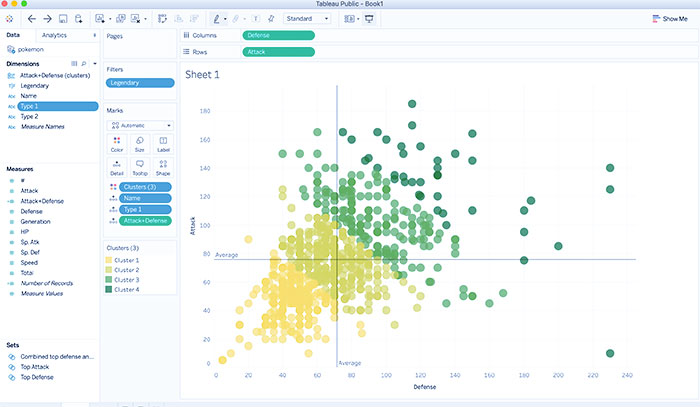Create a new worksheet icon

pyautogui.click(x=100, y=19)
